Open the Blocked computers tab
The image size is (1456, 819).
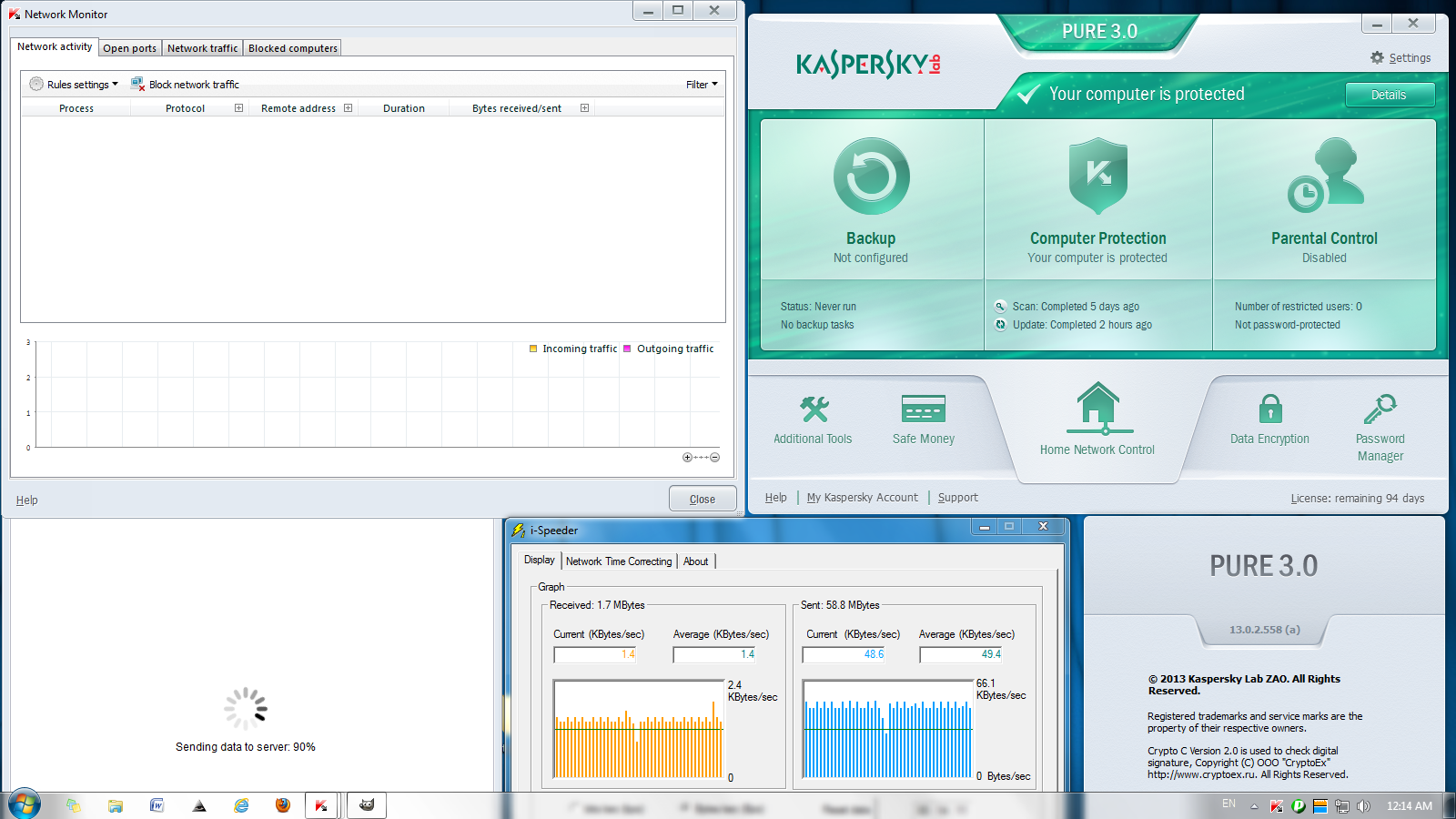pos(293,48)
